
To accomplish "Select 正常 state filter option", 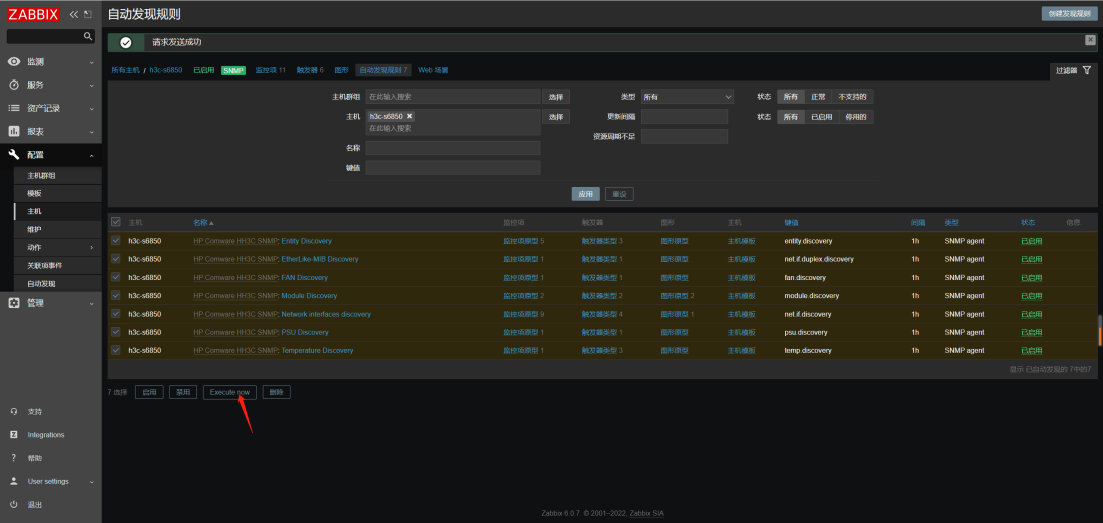I will point(818,97).
